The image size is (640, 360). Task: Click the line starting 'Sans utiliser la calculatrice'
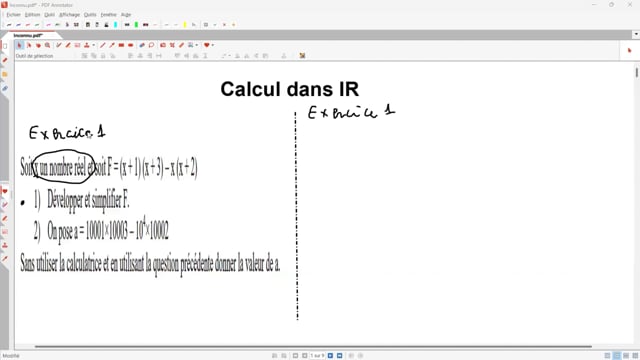click(150, 264)
